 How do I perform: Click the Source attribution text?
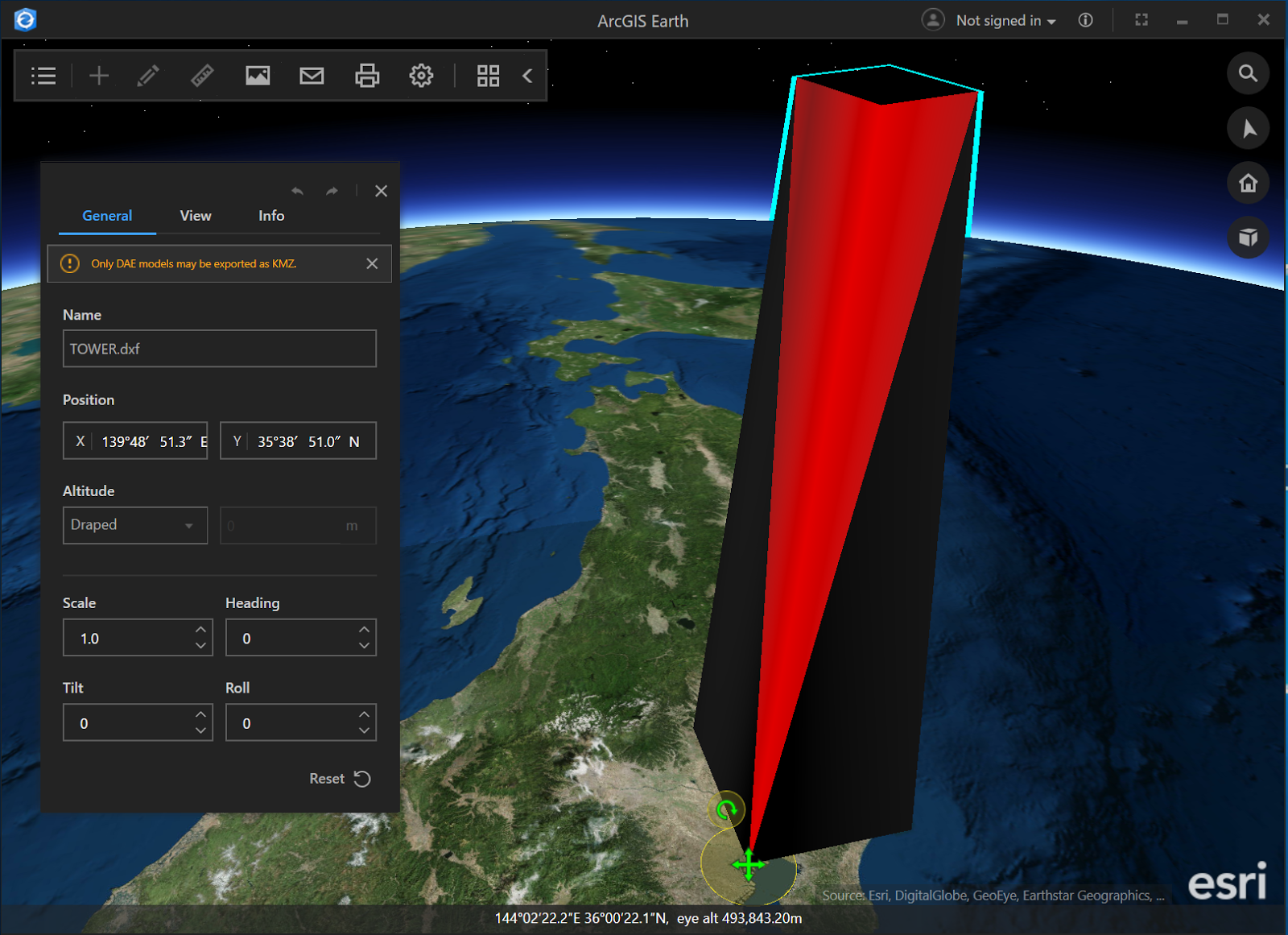tap(993, 896)
